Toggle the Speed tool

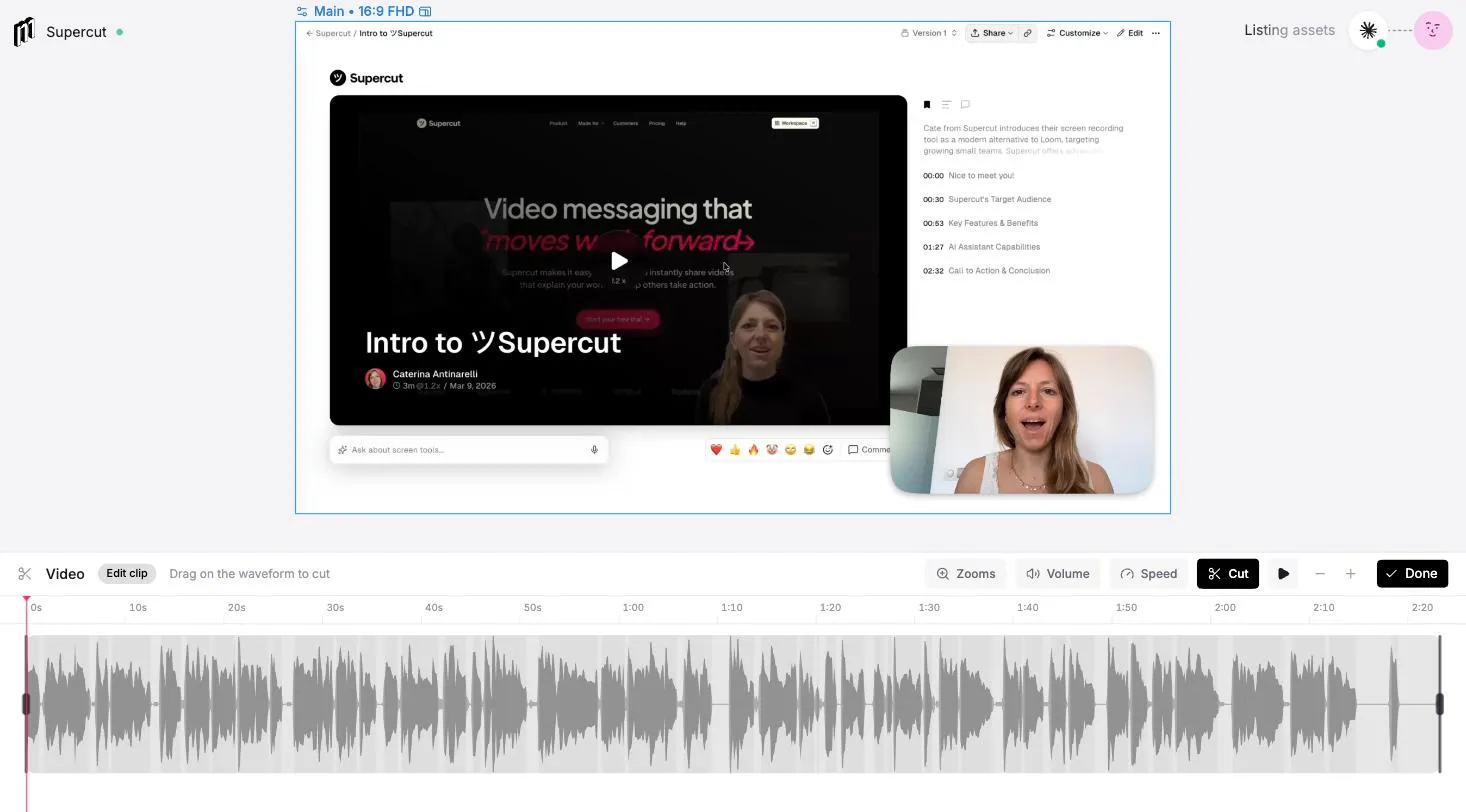(x=1149, y=574)
